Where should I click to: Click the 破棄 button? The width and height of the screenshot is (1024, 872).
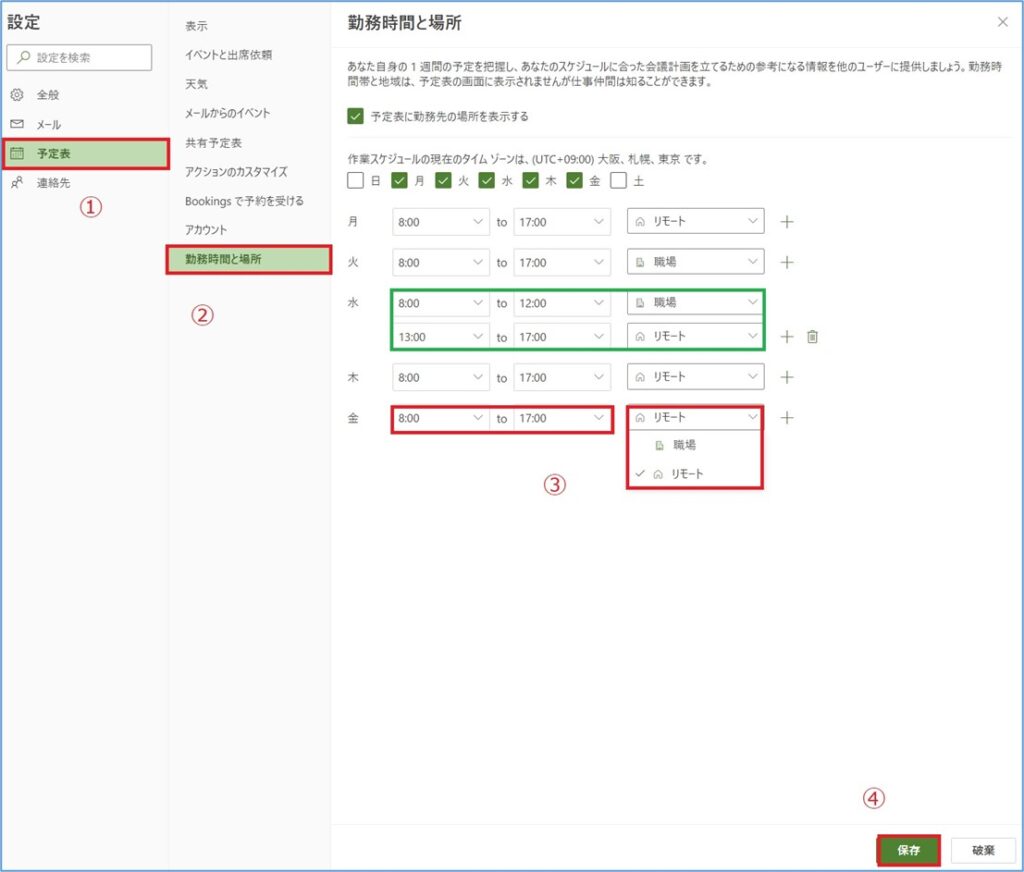point(983,851)
